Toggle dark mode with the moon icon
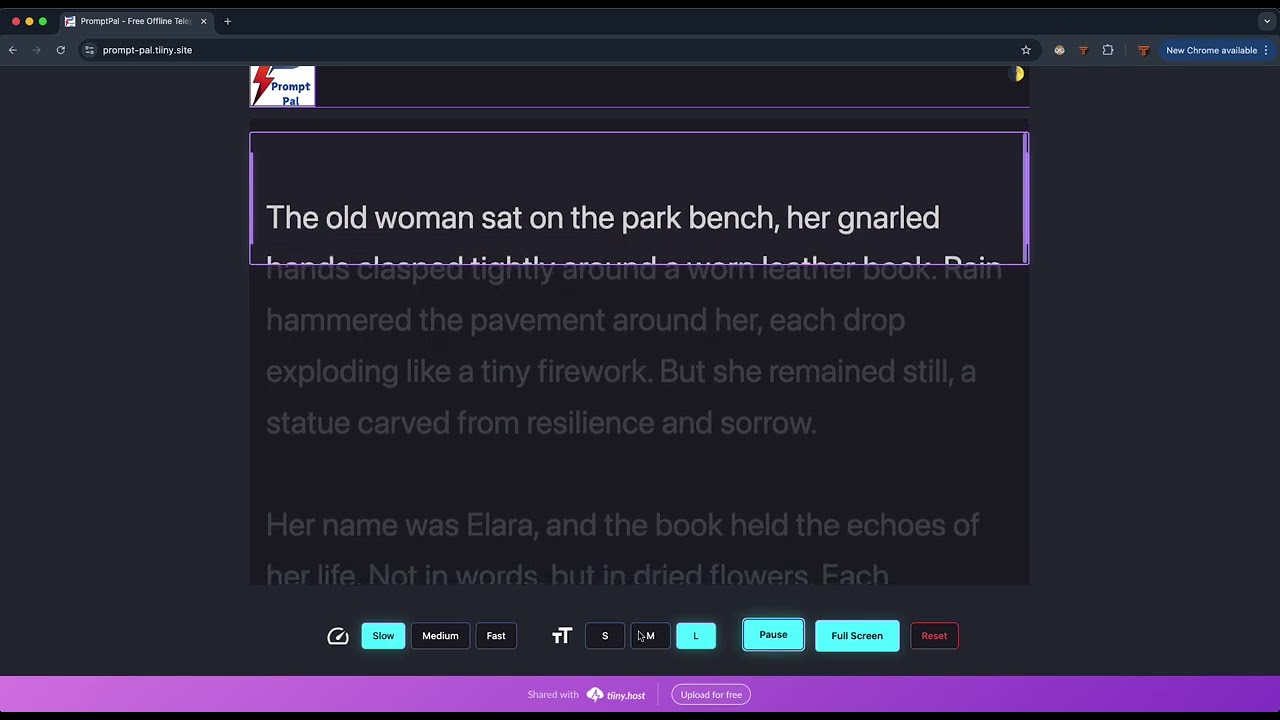1280x720 pixels. click(x=1018, y=73)
